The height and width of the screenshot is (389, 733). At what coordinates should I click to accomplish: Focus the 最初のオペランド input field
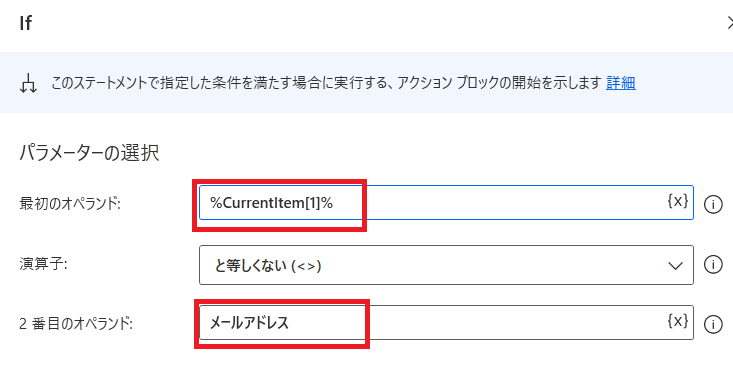(x=446, y=202)
